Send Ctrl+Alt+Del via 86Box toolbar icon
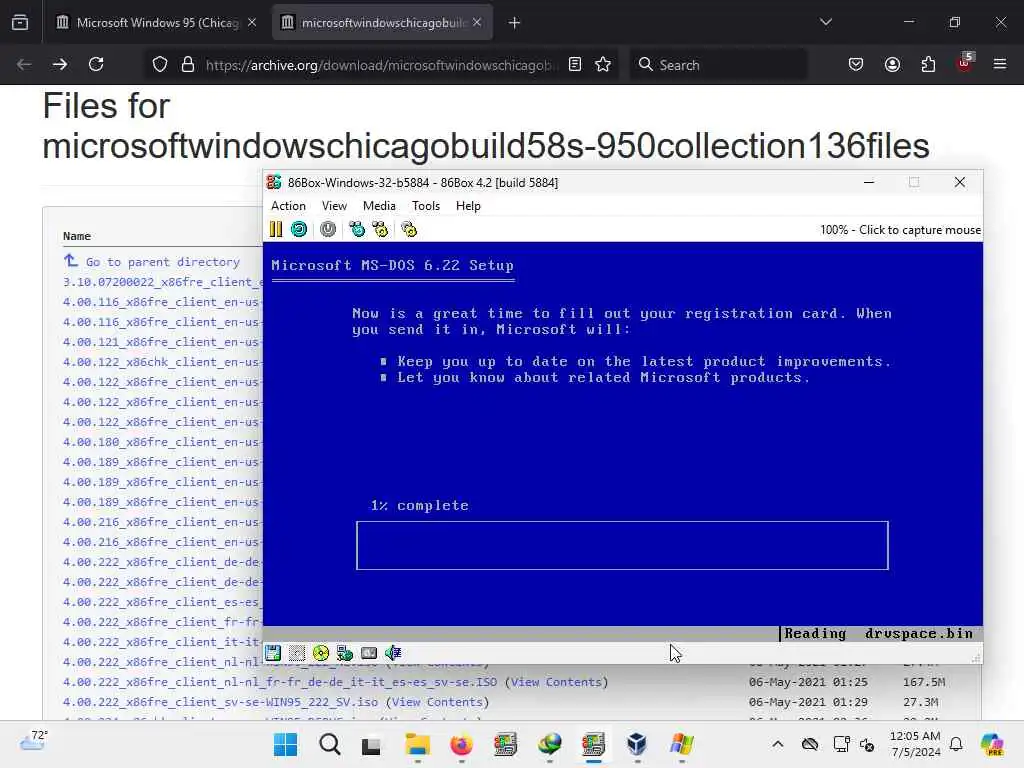Image resolution: width=1024 pixels, height=768 pixels. pyautogui.click(x=357, y=229)
